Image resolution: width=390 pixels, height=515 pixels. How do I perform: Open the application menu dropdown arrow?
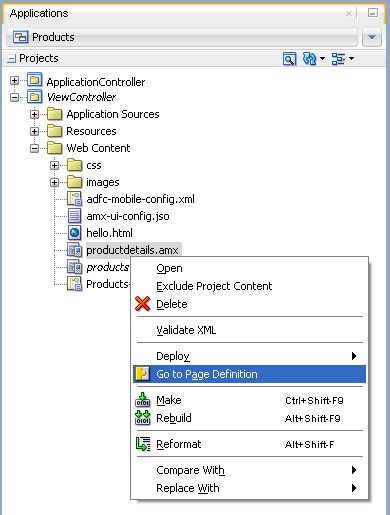pos(372,37)
